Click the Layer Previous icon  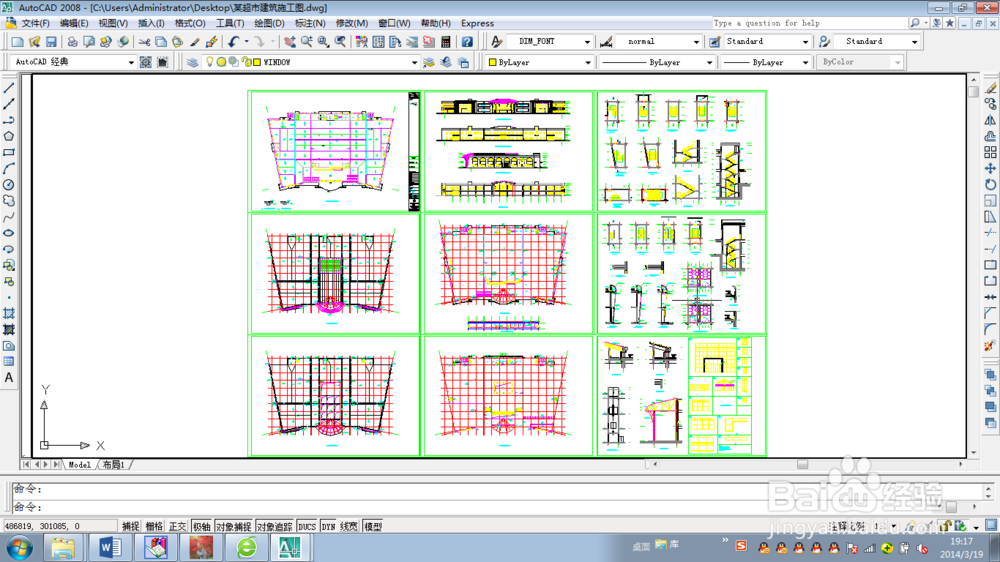point(446,62)
